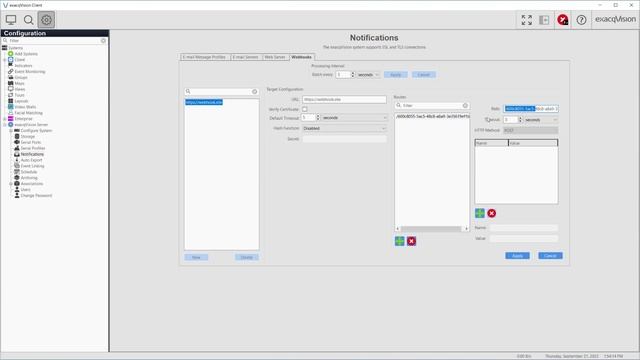Open Default Timeout unit dropdown
The width and height of the screenshot is (640, 360).
[354, 118]
